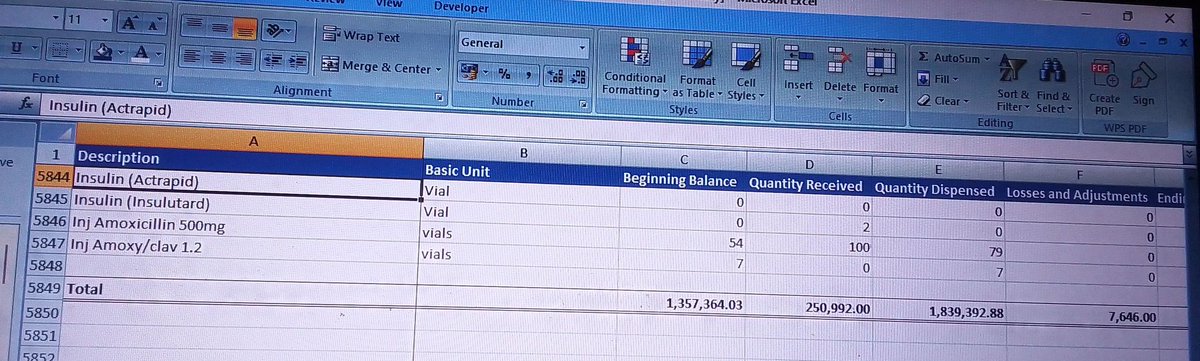
Task: Decrease cell indent
Action: [x=272, y=60]
